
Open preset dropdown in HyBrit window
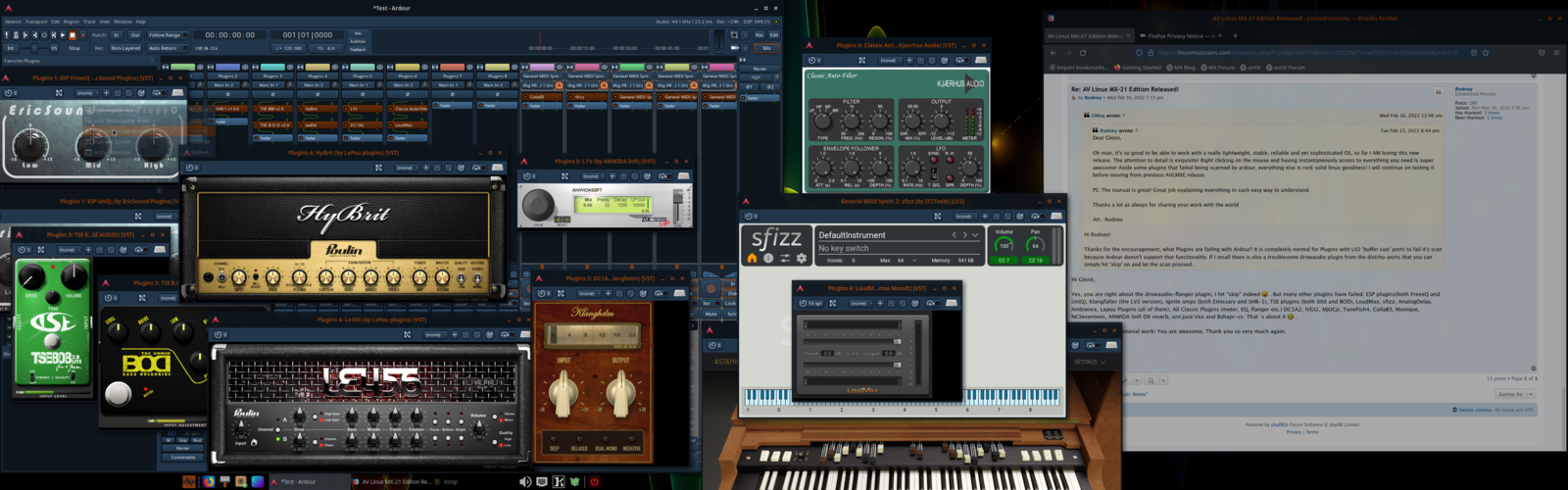click(407, 168)
